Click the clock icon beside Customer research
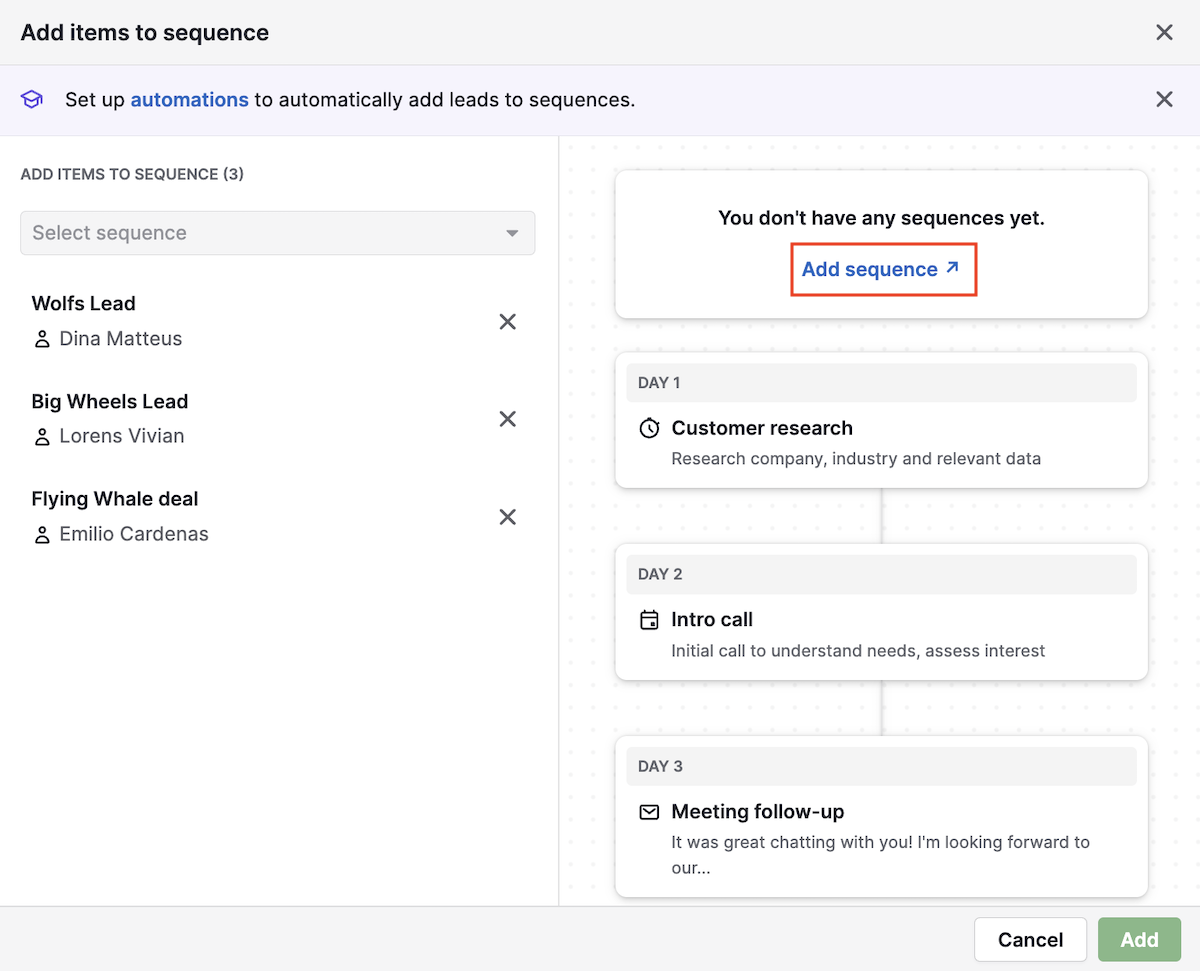Screen dimensions: 1200x971 (x=649, y=428)
